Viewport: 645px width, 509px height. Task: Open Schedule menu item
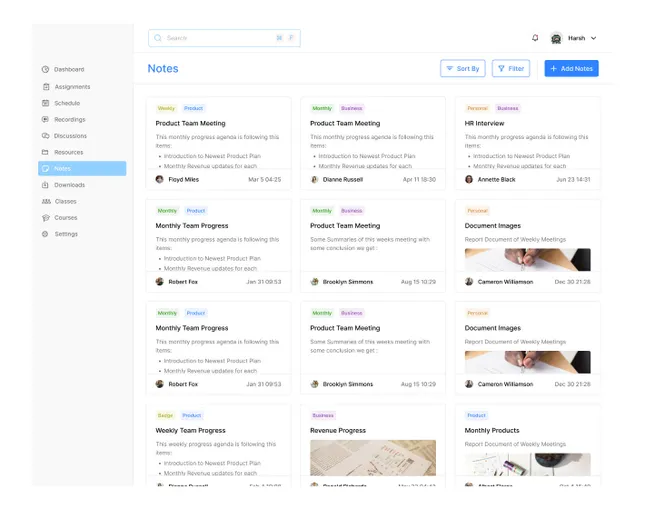pos(67,103)
